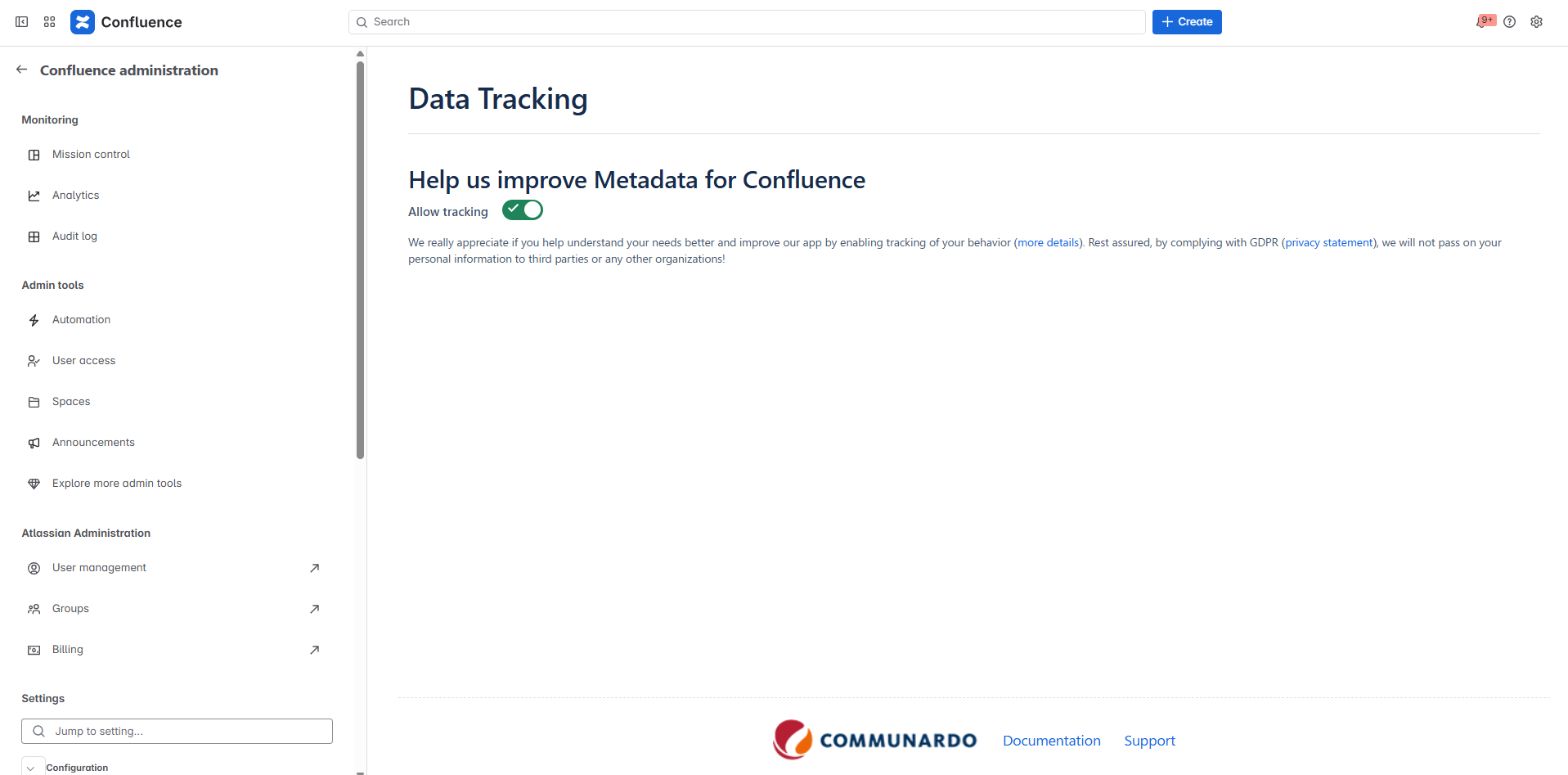1568x775 pixels.
Task: Click the Jump to setting field
Action: pos(177,731)
